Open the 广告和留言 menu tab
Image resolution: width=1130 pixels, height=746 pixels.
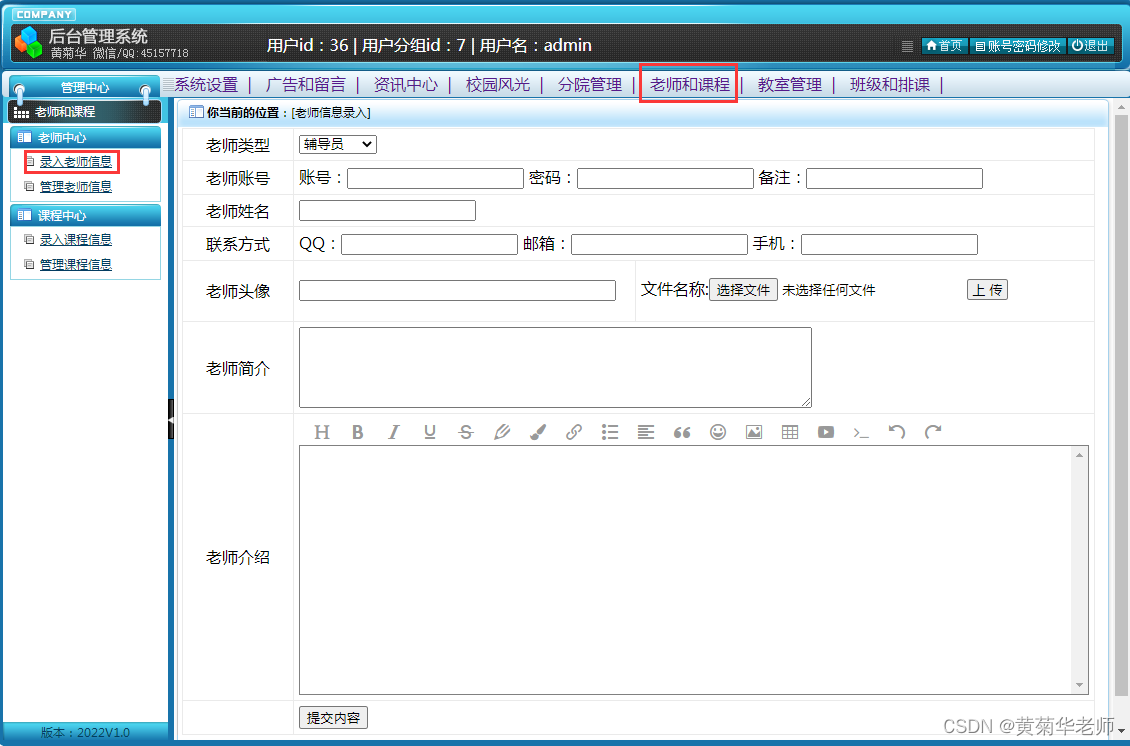[306, 85]
